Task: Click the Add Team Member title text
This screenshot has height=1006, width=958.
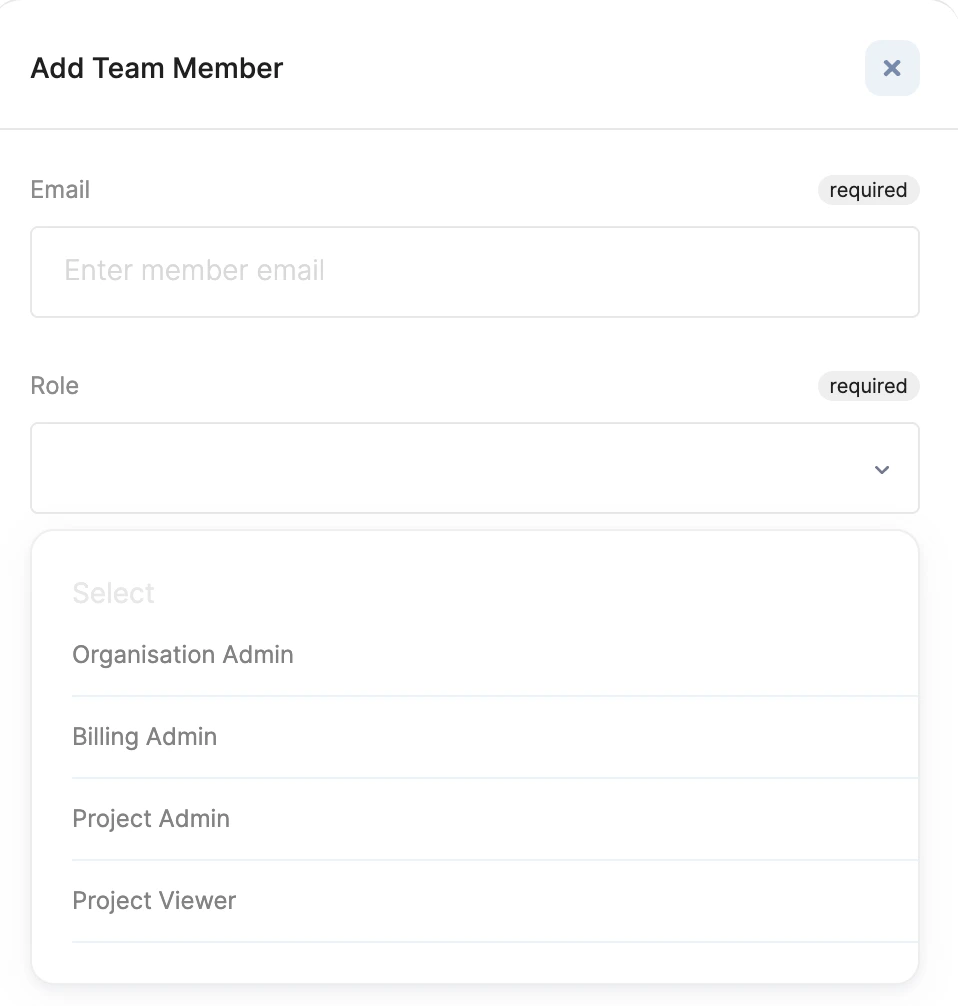Action: point(156,68)
